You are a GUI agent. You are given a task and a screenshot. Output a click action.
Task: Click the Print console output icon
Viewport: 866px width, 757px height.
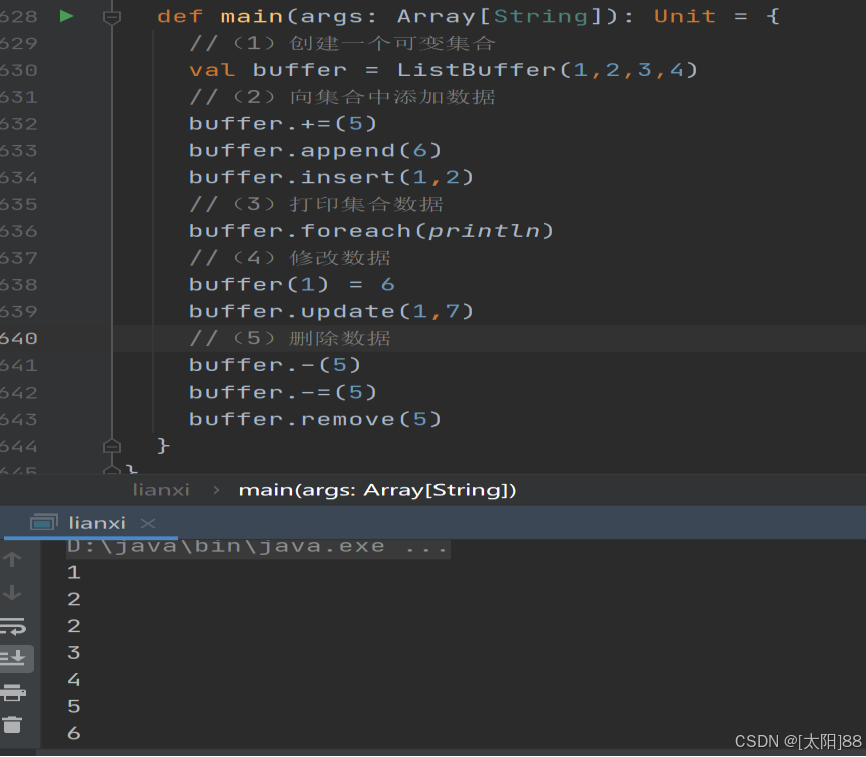tap(13, 692)
